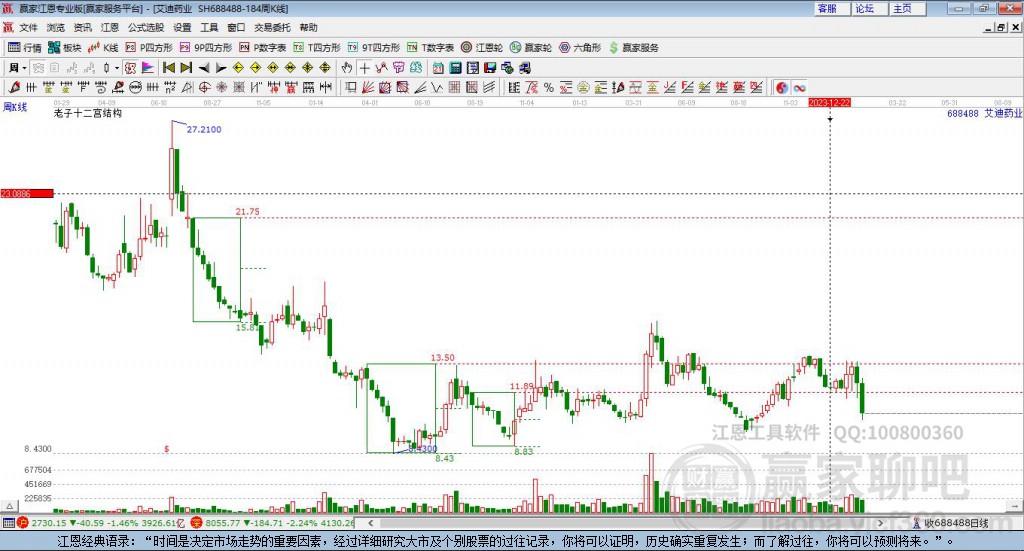Restore the inner document window
The width and height of the screenshot is (1024, 551).
[x=1001, y=27]
